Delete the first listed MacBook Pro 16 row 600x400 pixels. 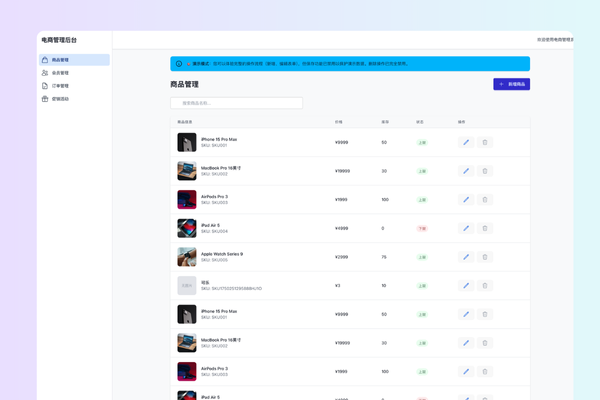485,171
